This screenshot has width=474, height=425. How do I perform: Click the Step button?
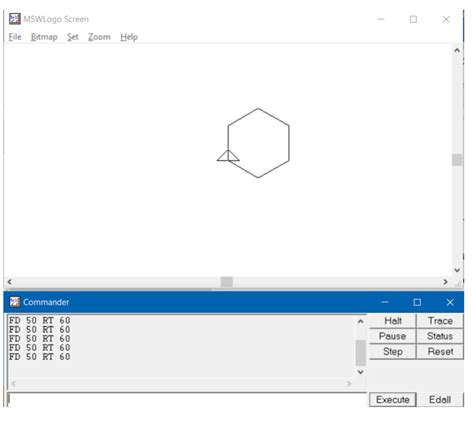[x=393, y=351]
